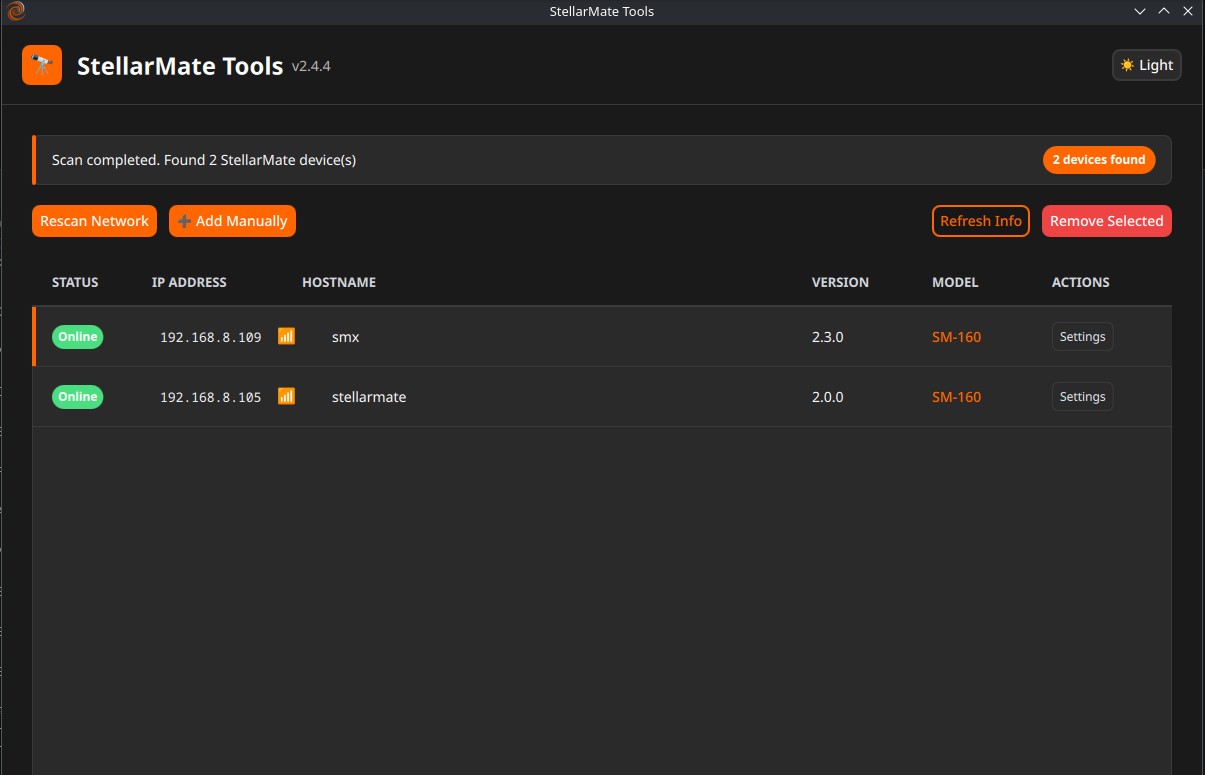Click the STATUS column header
This screenshot has height=775, width=1205.
[75, 283]
